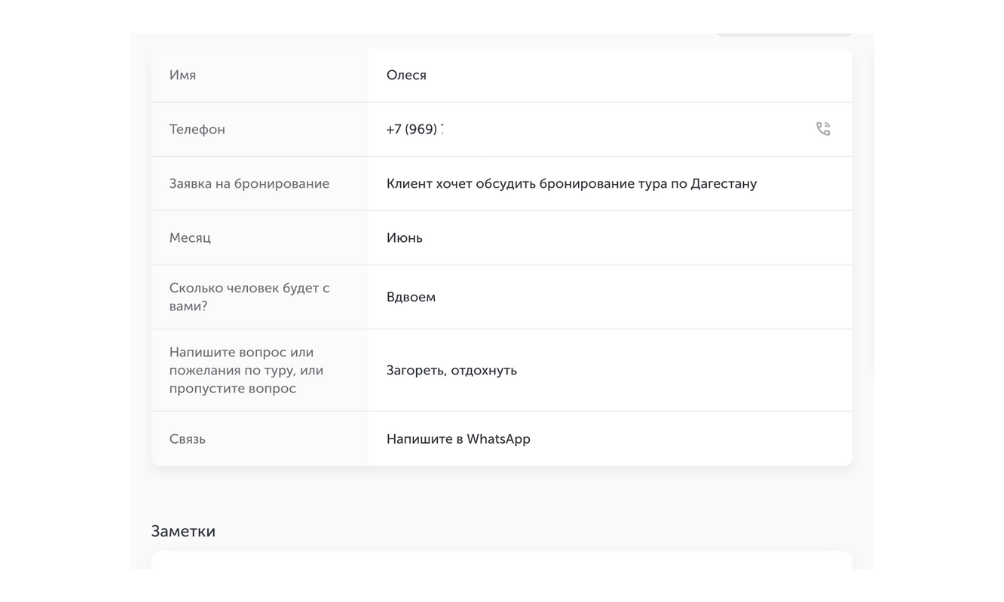
Task: Select the text about booking a Дагестан tour
Action: (571, 184)
